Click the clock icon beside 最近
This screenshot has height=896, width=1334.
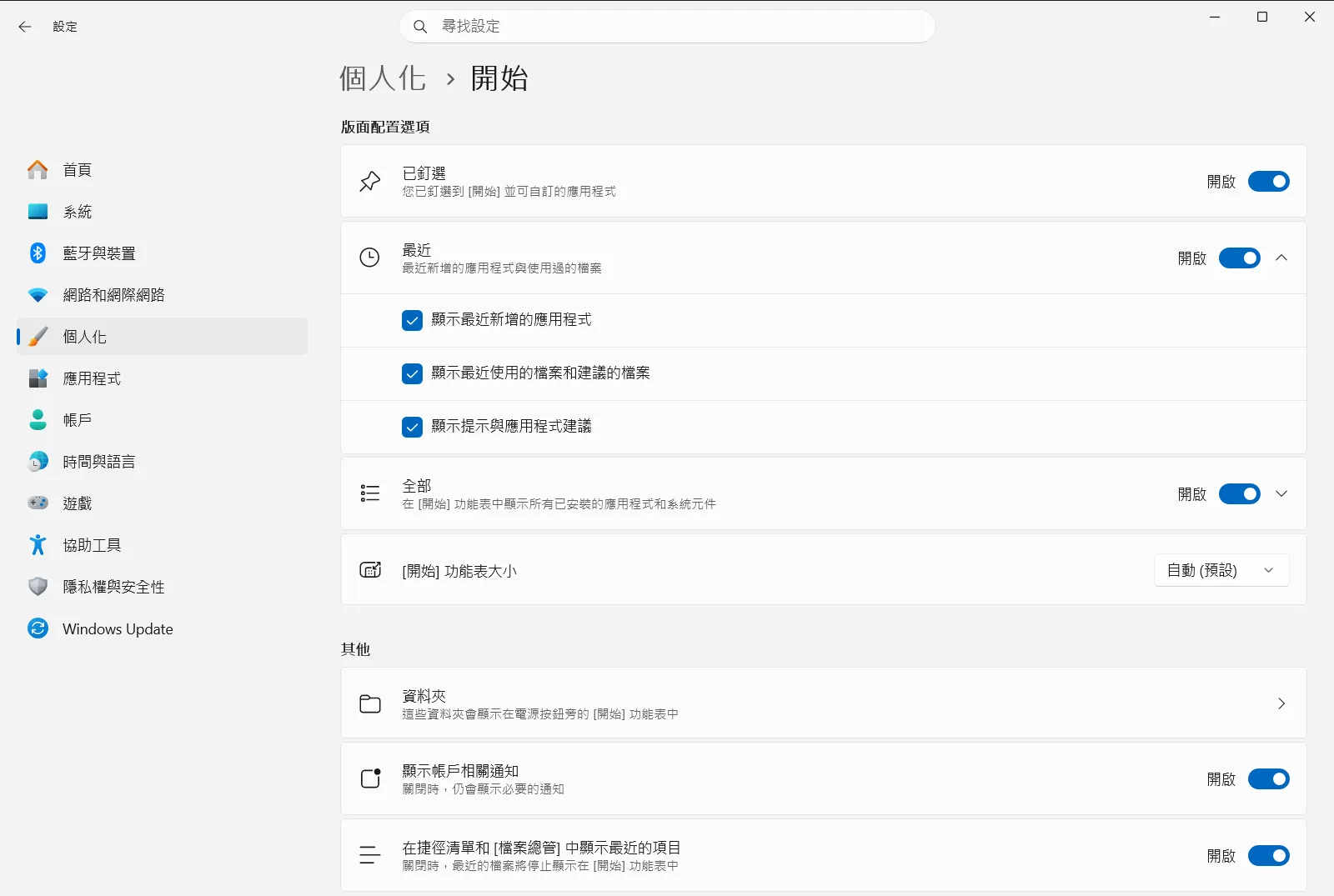pos(369,258)
